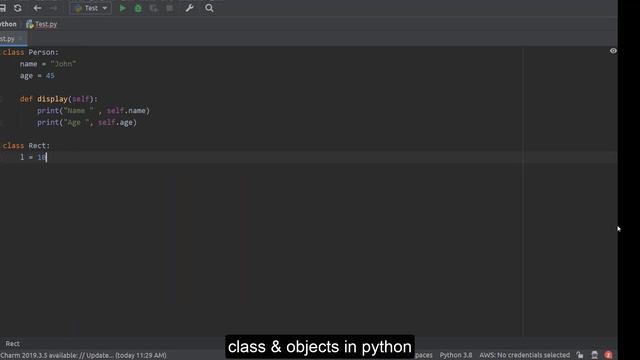
Task: Click AWS: No credentials selected widget
Action: (x=524, y=356)
